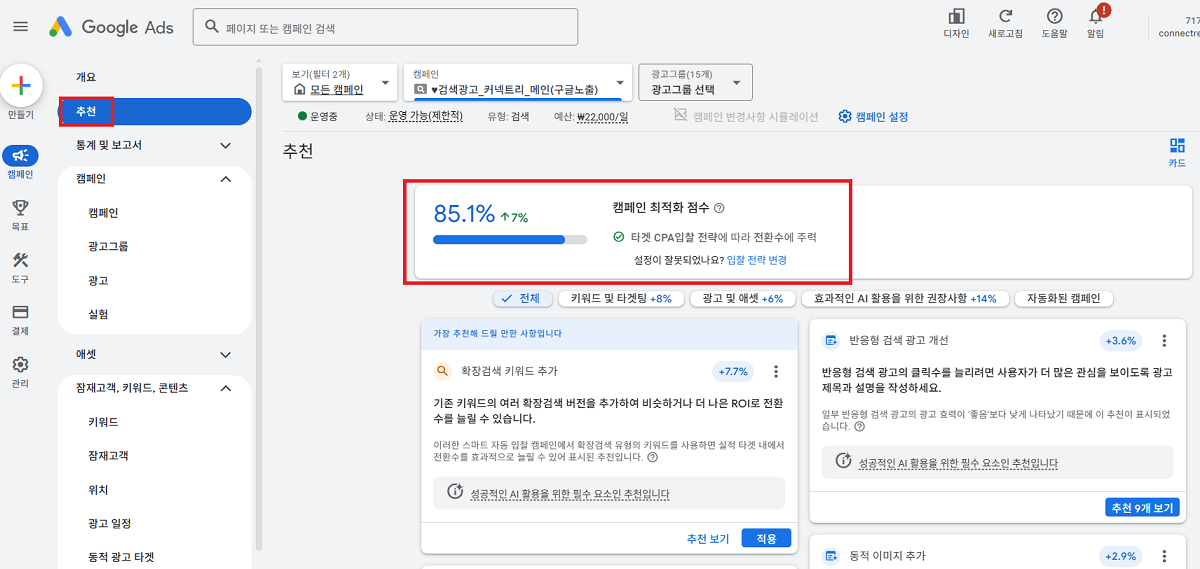Select the 자동화된 캠페인 chip
1200x569 pixels.
(x=1064, y=298)
